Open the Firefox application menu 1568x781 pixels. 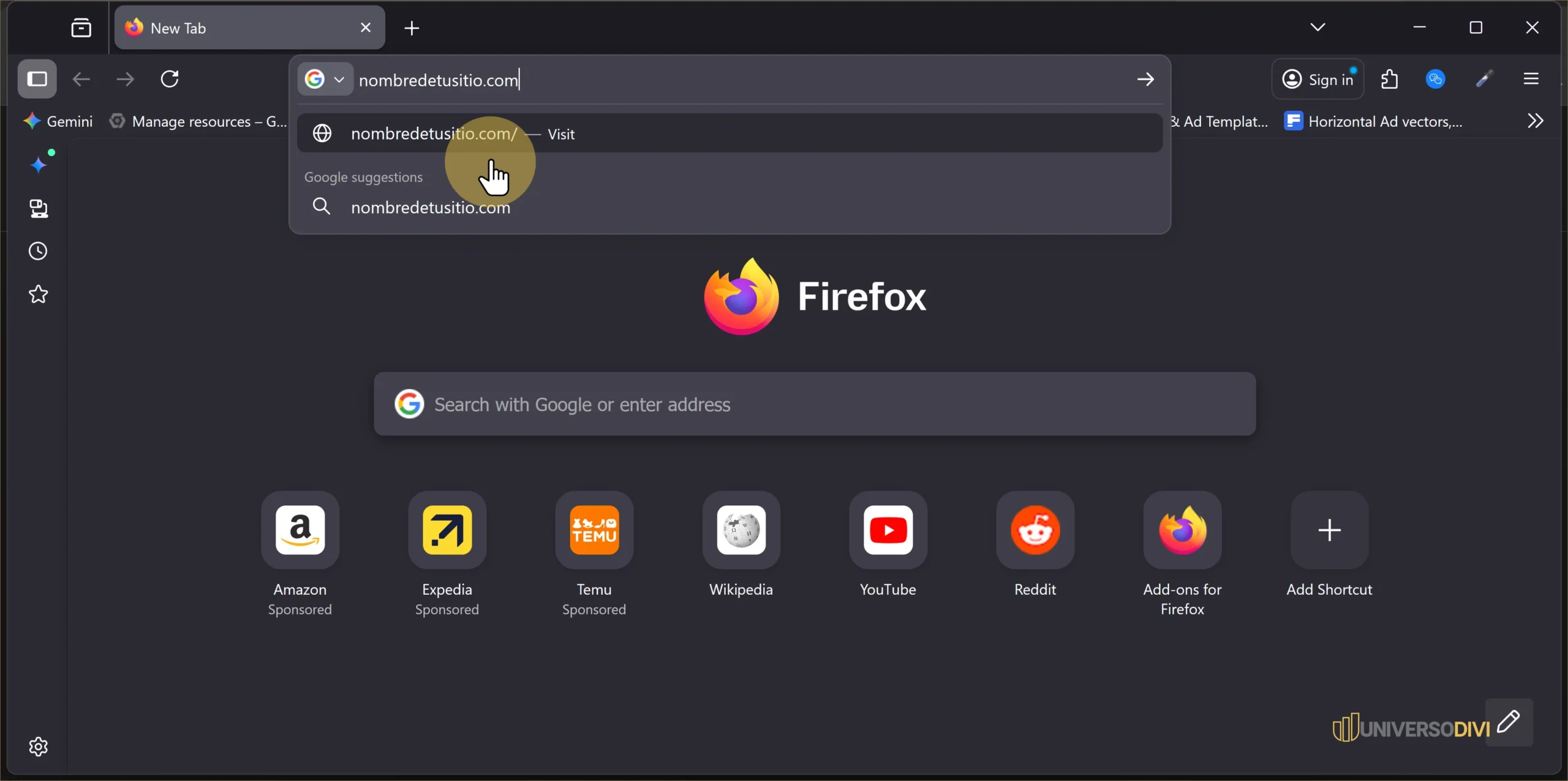tap(1532, 79)
